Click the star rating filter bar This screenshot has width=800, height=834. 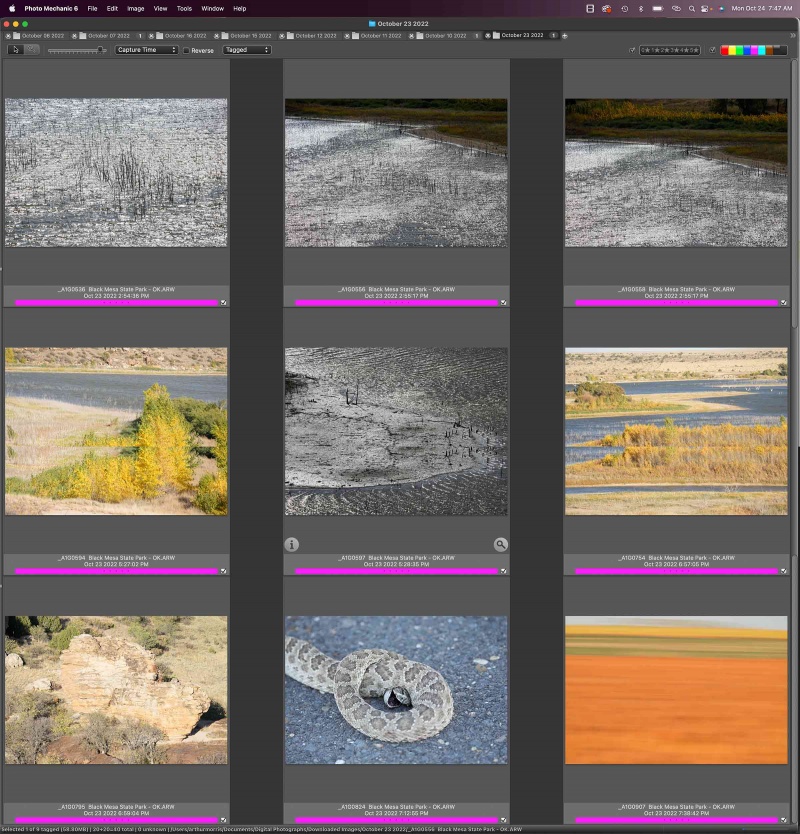(x=670, y=50)
